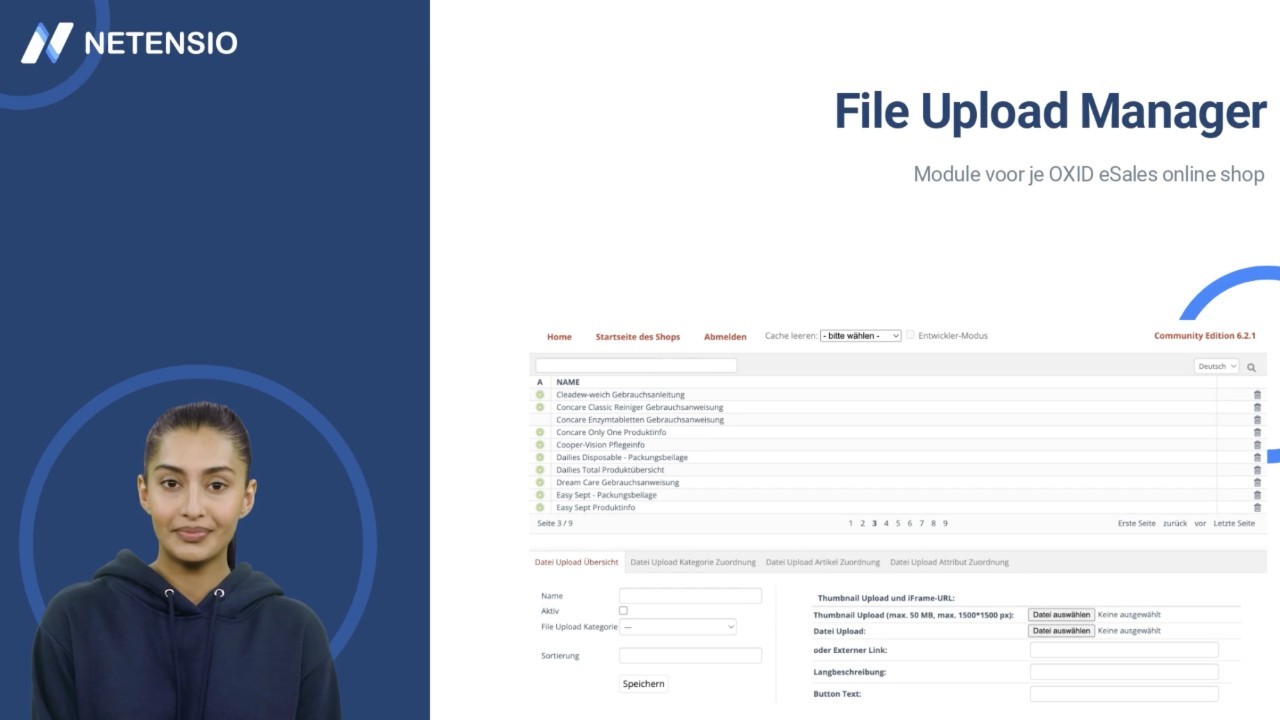This screenshot has width=1280, height=720.
Task: Click active icon beside Concare Only One Produktinfo
Action: 540,432
